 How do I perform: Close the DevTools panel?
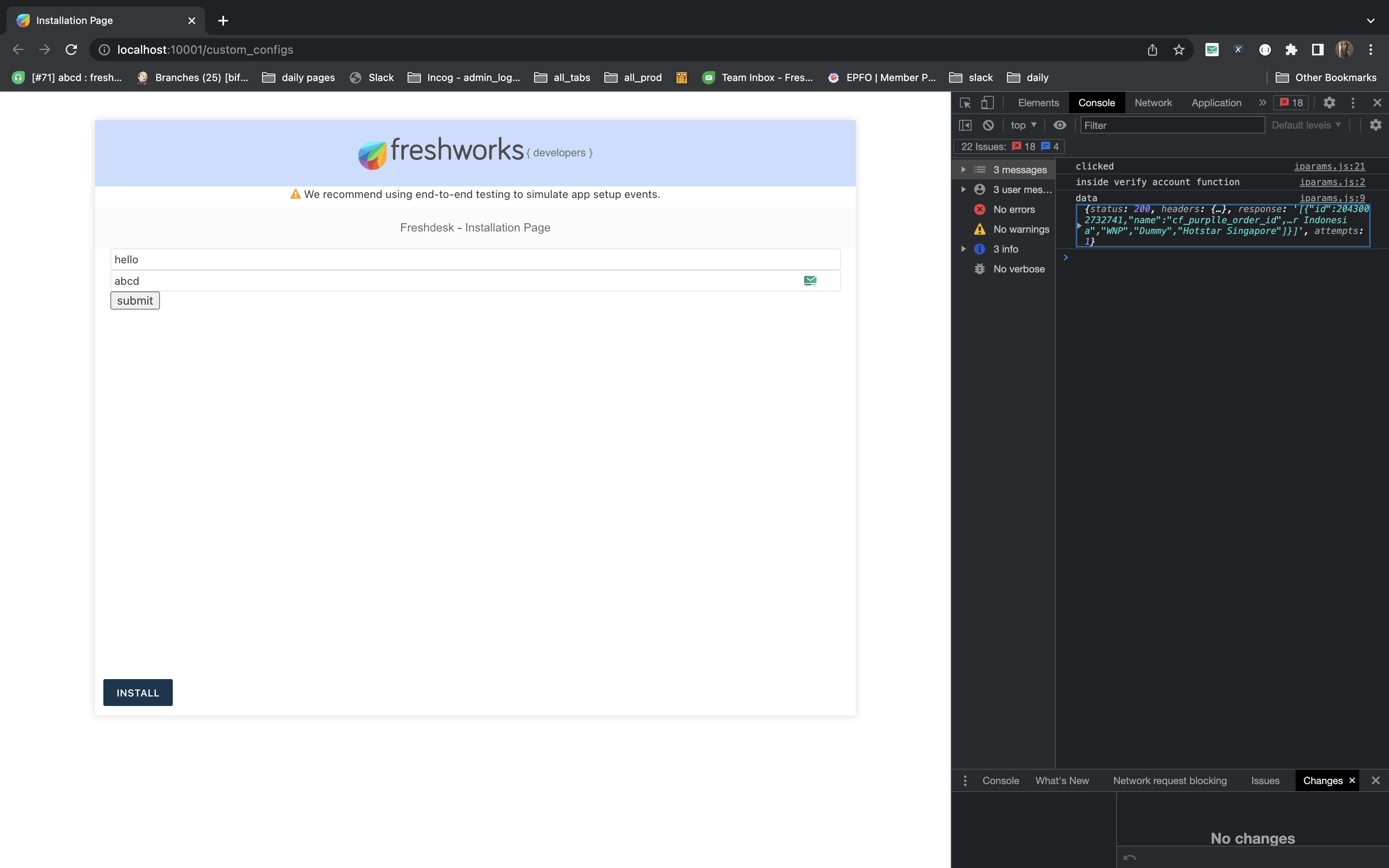pos(1377,103)
